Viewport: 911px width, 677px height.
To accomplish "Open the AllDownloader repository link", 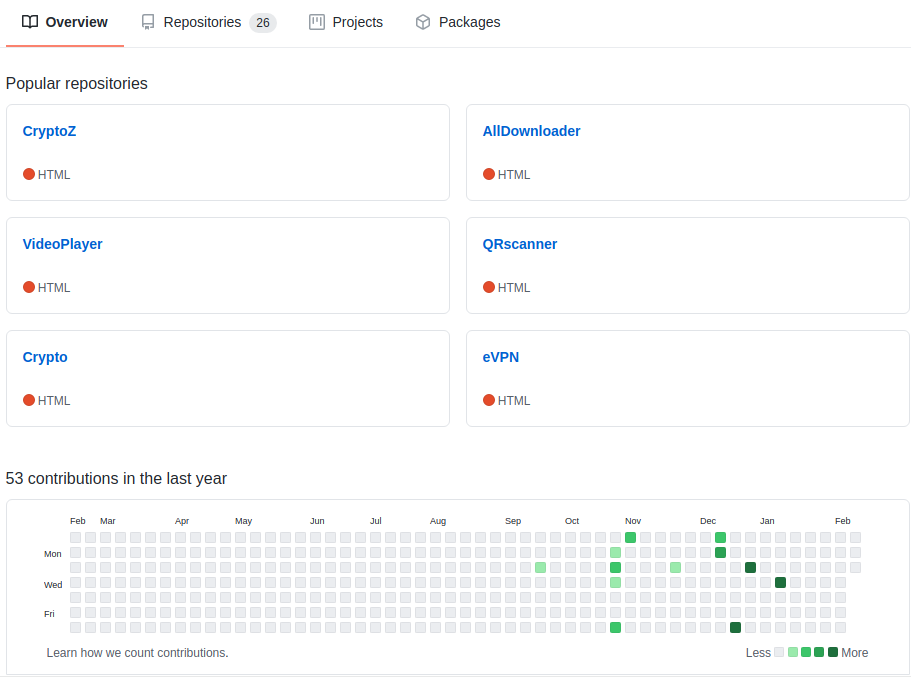I will point(531,131).
